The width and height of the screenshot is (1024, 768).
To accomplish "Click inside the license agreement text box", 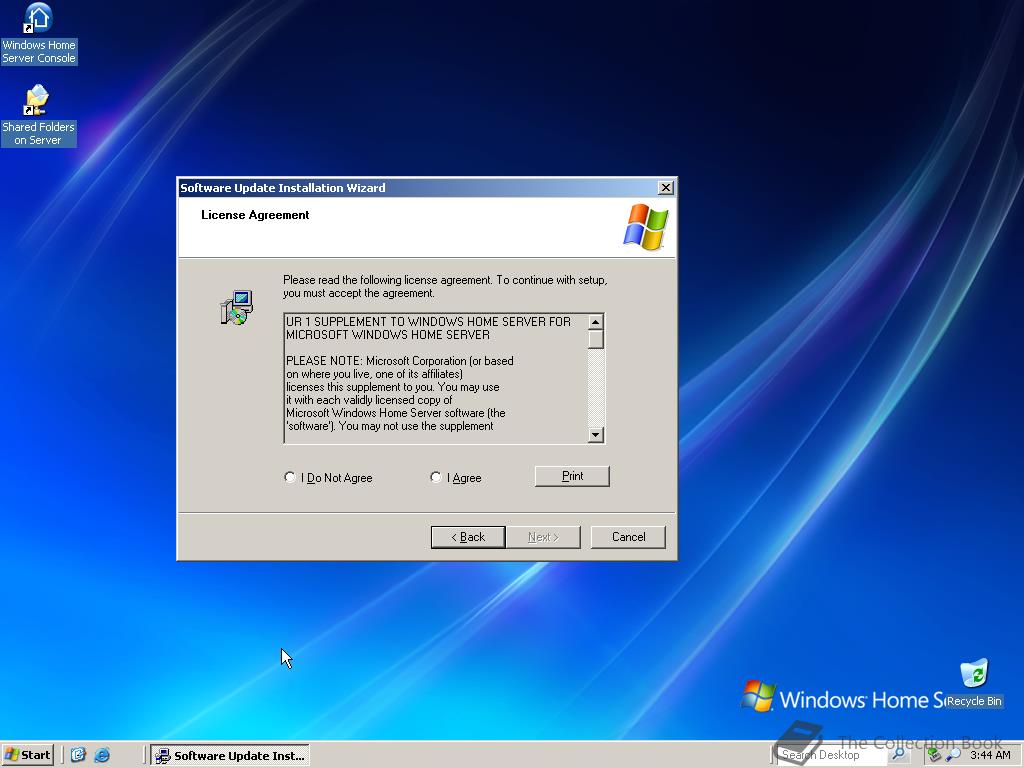I will (x=436, y=379).
